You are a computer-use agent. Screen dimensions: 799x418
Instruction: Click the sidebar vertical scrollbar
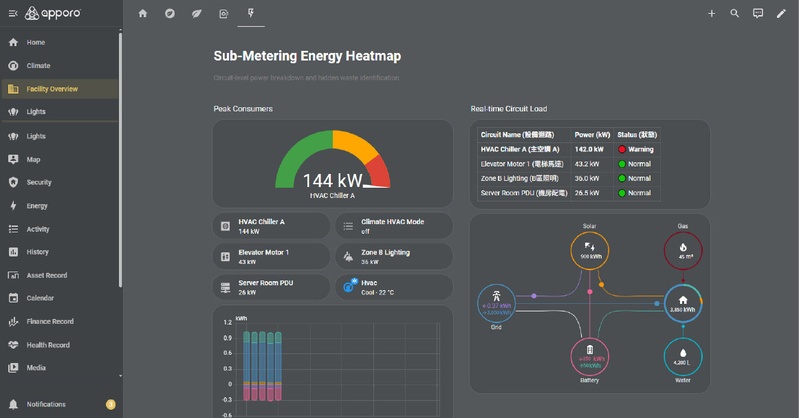[120, 160]
